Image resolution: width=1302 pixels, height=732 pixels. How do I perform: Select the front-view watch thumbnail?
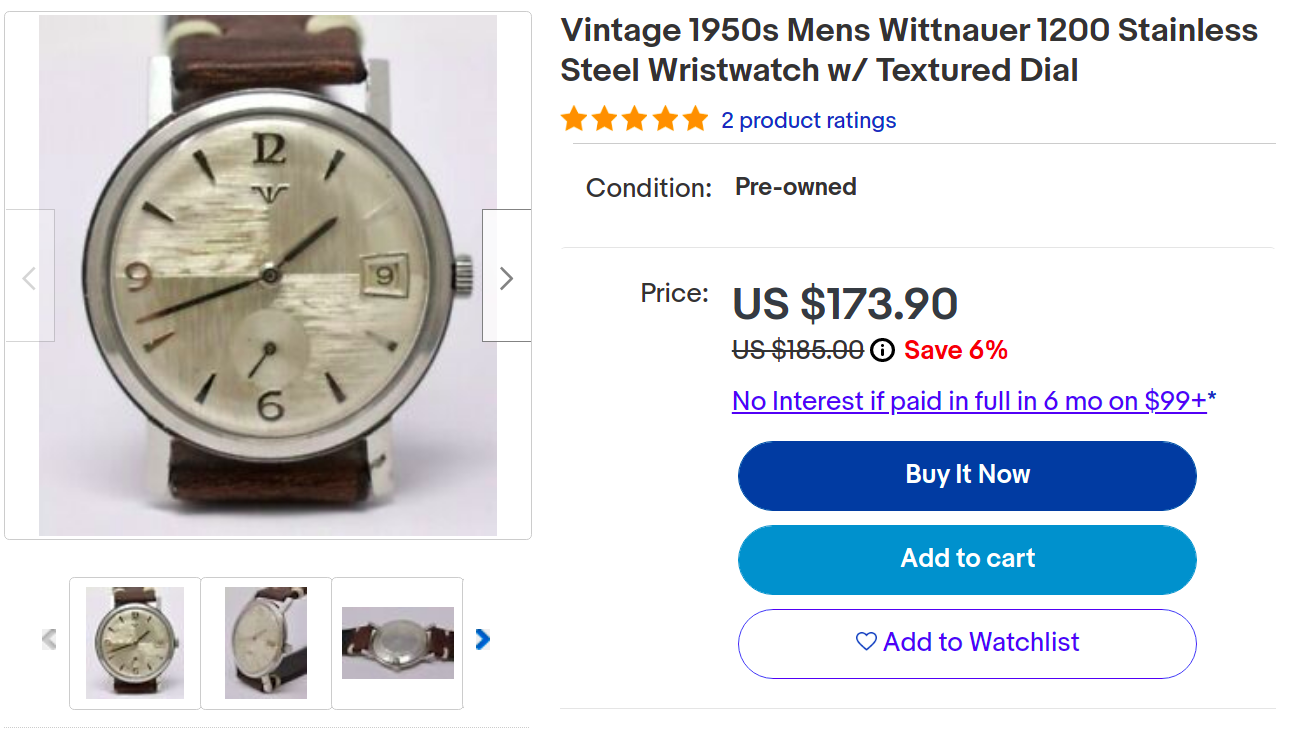pyautogui.click(x=135, y=643)
